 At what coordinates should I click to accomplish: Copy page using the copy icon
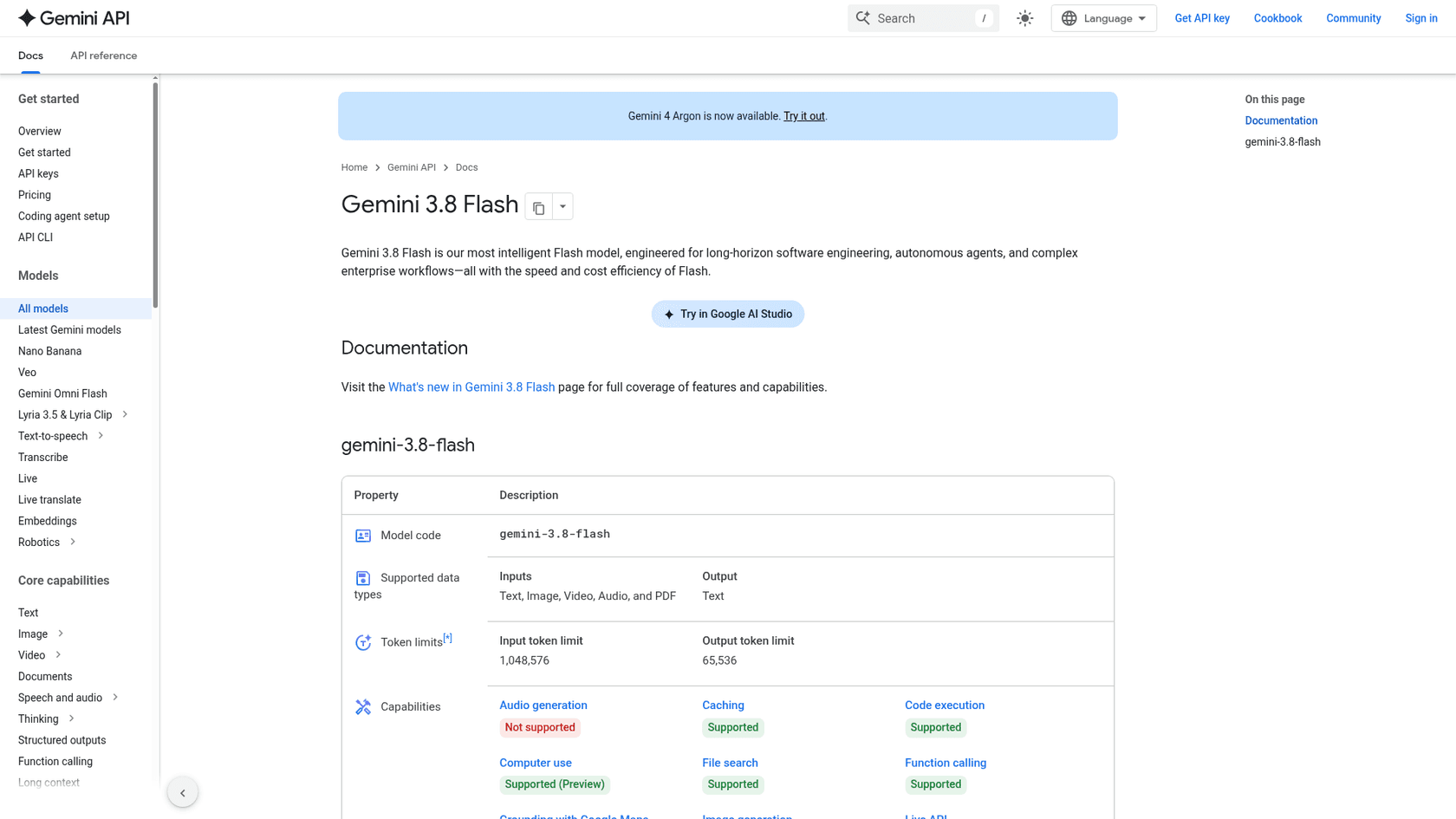point(538,207)
